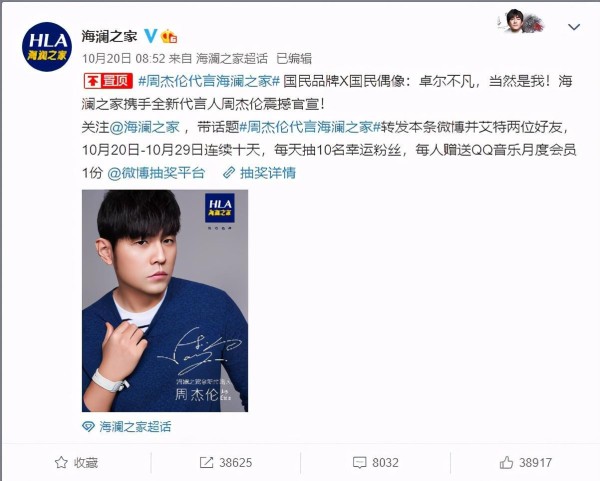This screenshot has width=600, height=481.
Task: Click the crown membership badge icon
Action: coord(169,36)
